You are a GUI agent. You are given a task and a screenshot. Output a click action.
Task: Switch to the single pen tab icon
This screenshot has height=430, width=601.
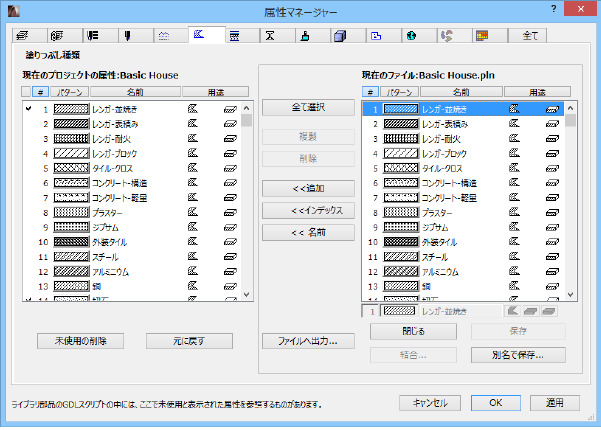[x=135, y=36]
